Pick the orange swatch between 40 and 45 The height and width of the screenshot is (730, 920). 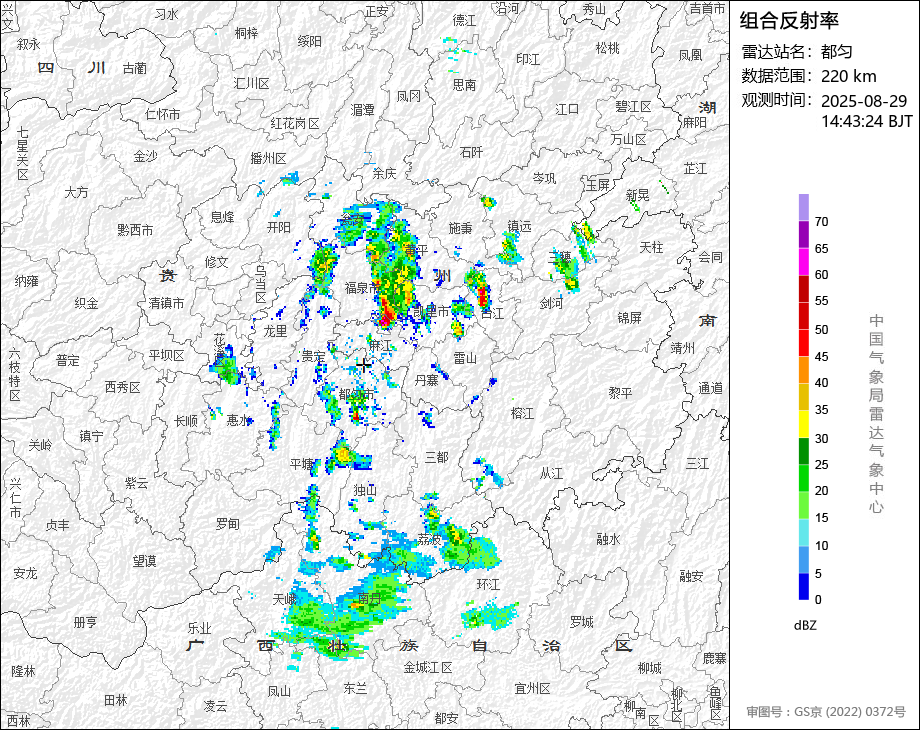click(804, 369)
